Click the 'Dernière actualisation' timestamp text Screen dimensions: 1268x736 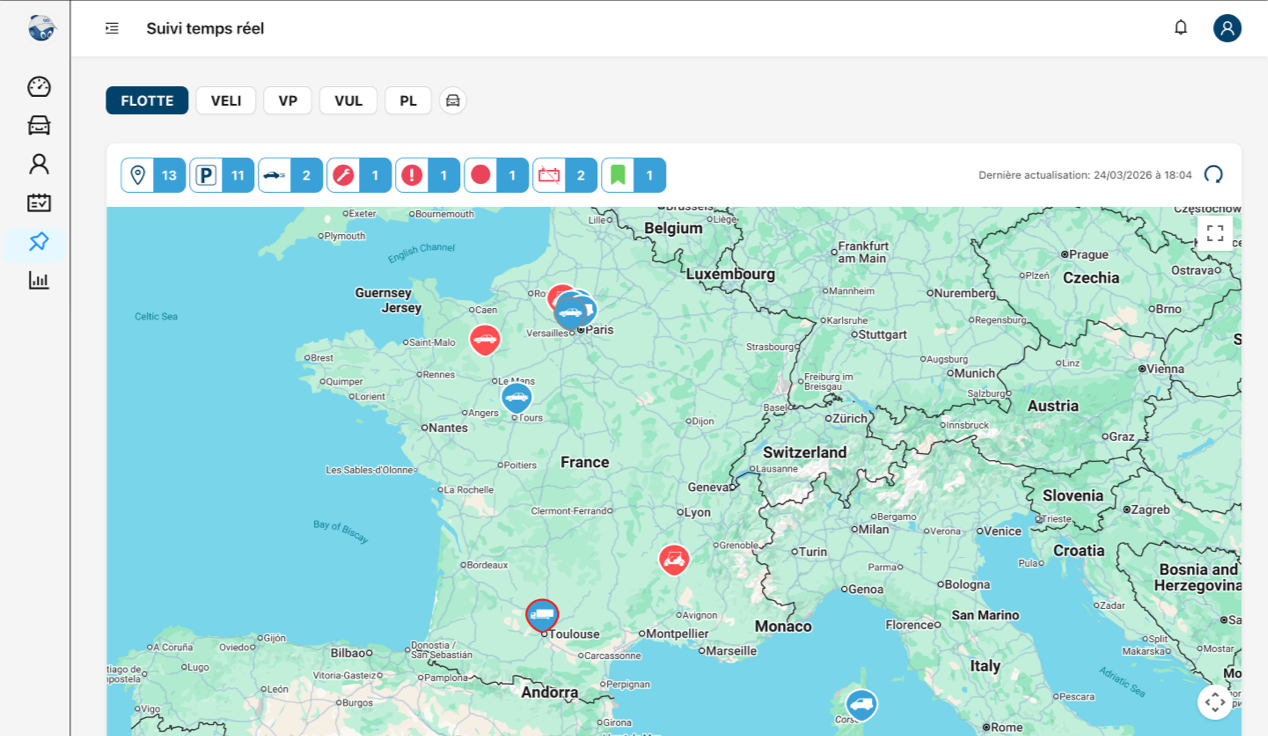(1085, 175)
